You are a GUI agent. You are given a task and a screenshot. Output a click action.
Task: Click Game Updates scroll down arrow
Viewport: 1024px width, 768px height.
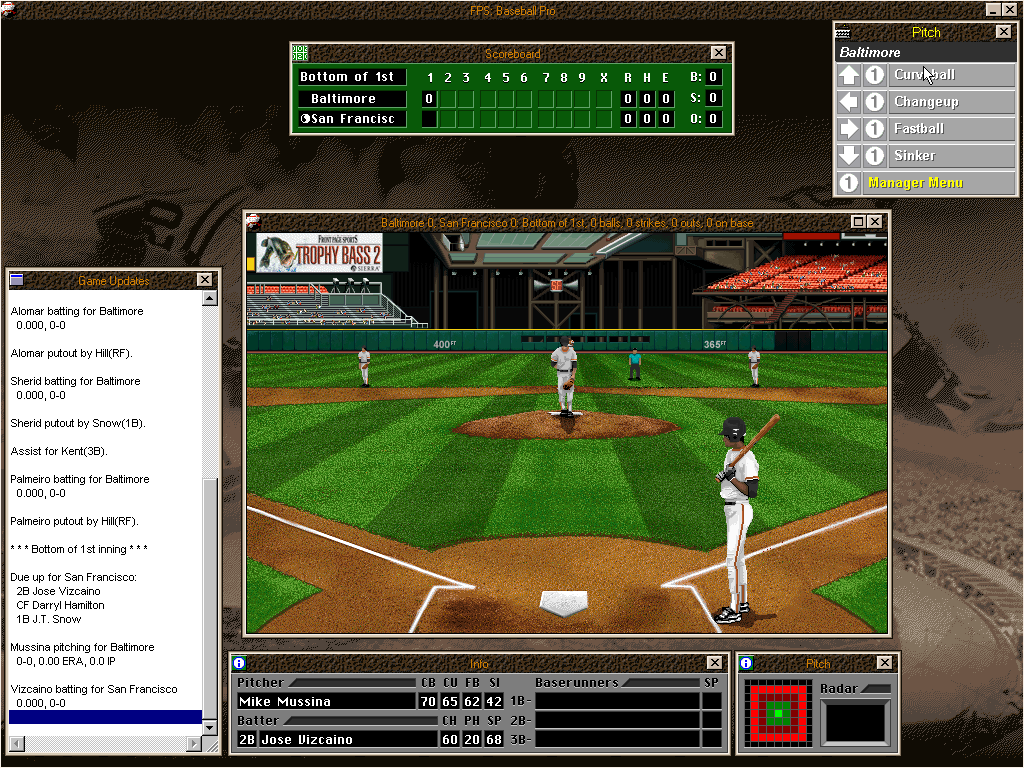click(210, 727)
